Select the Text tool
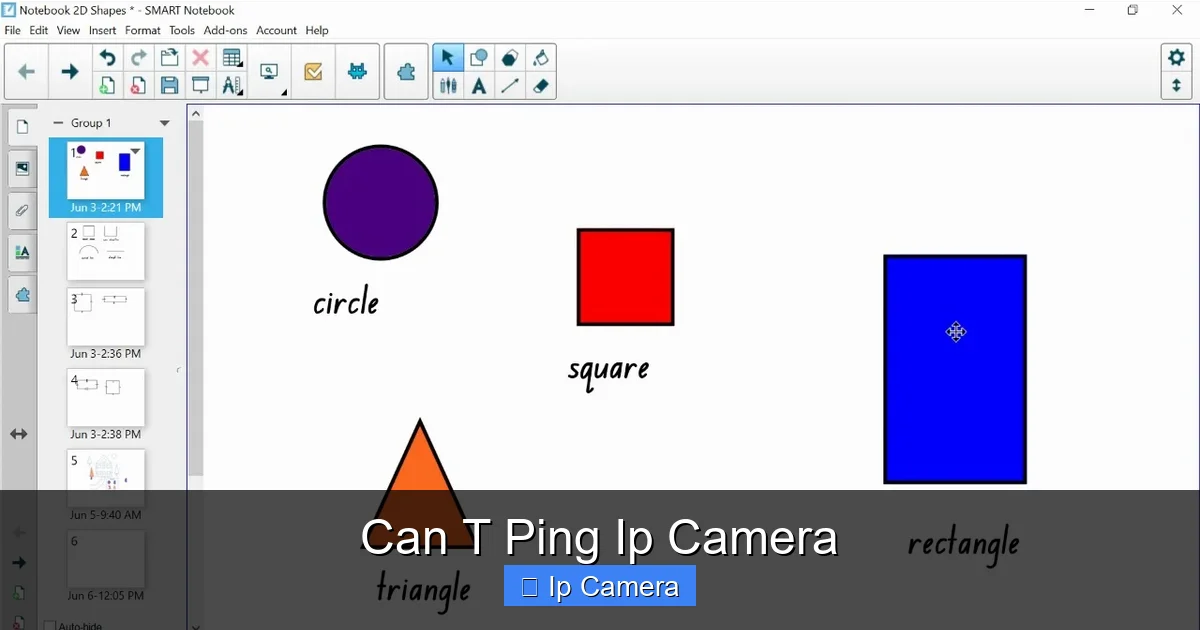Viewport: 1200px width, 630px height. [479, 86]
